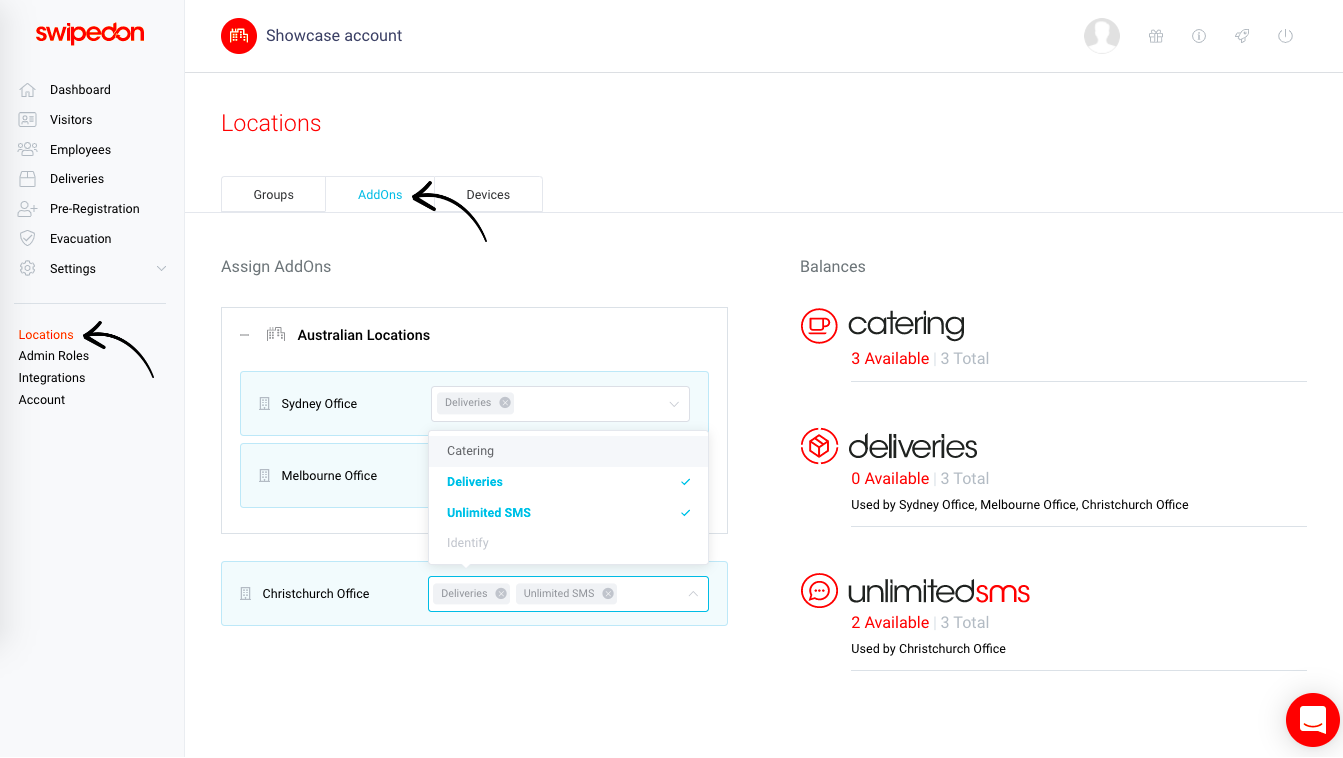Open the Employees page
Screen dimensions: 1343x758
(x=80, y=150)
